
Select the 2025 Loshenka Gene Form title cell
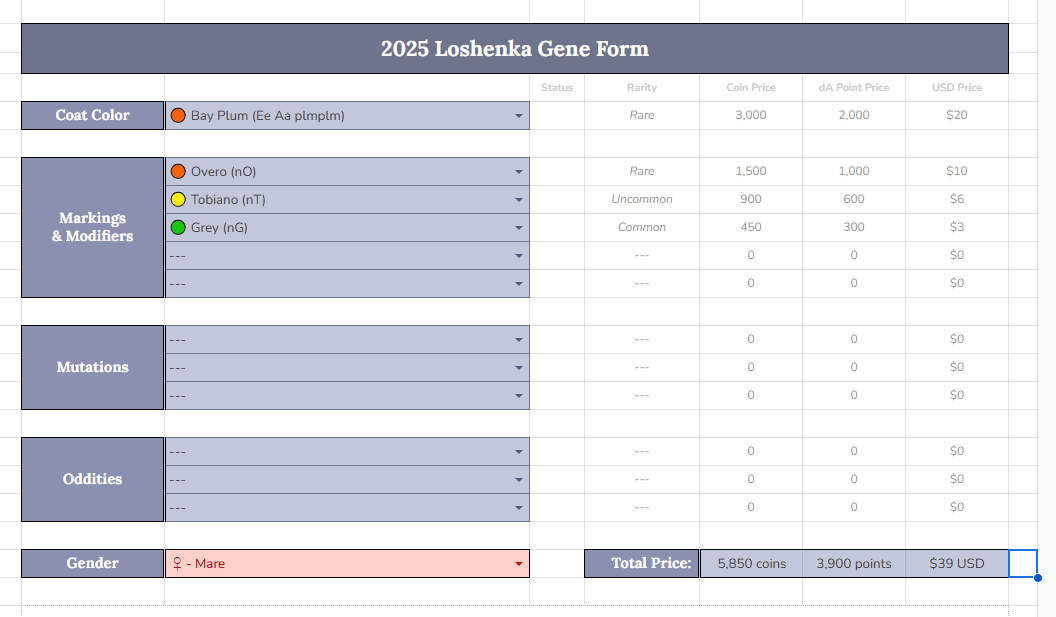click(x=514, y=48)
